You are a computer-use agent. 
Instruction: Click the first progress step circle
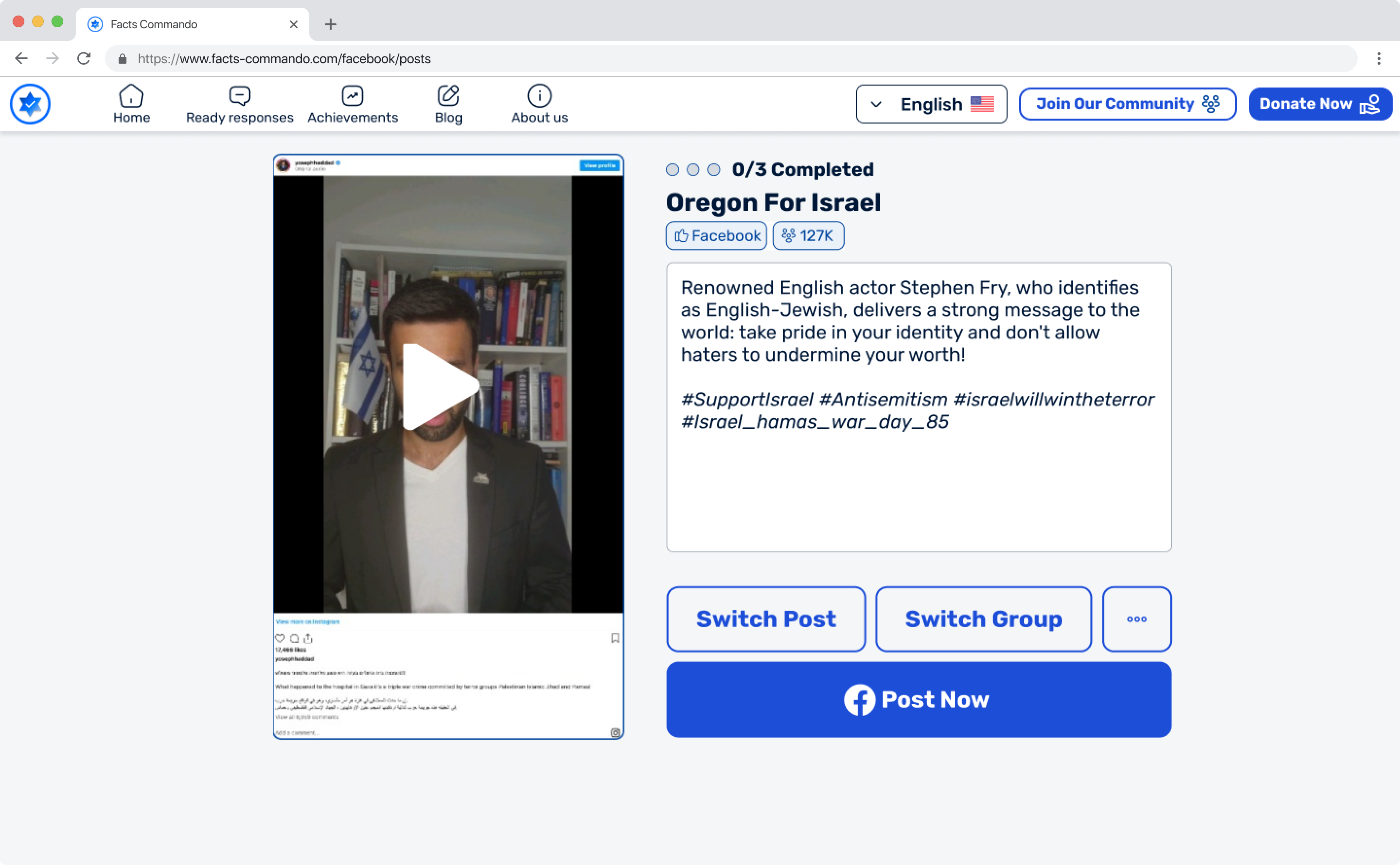[x=672, y=170]
